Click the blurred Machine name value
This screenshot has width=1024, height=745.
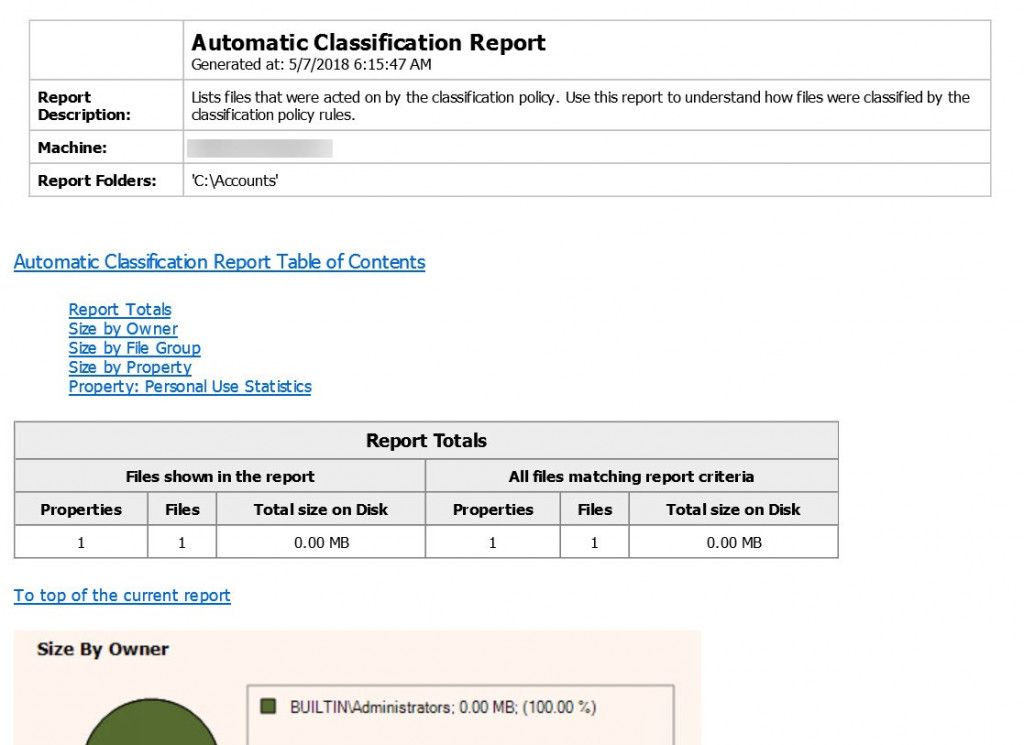(260, 148)
